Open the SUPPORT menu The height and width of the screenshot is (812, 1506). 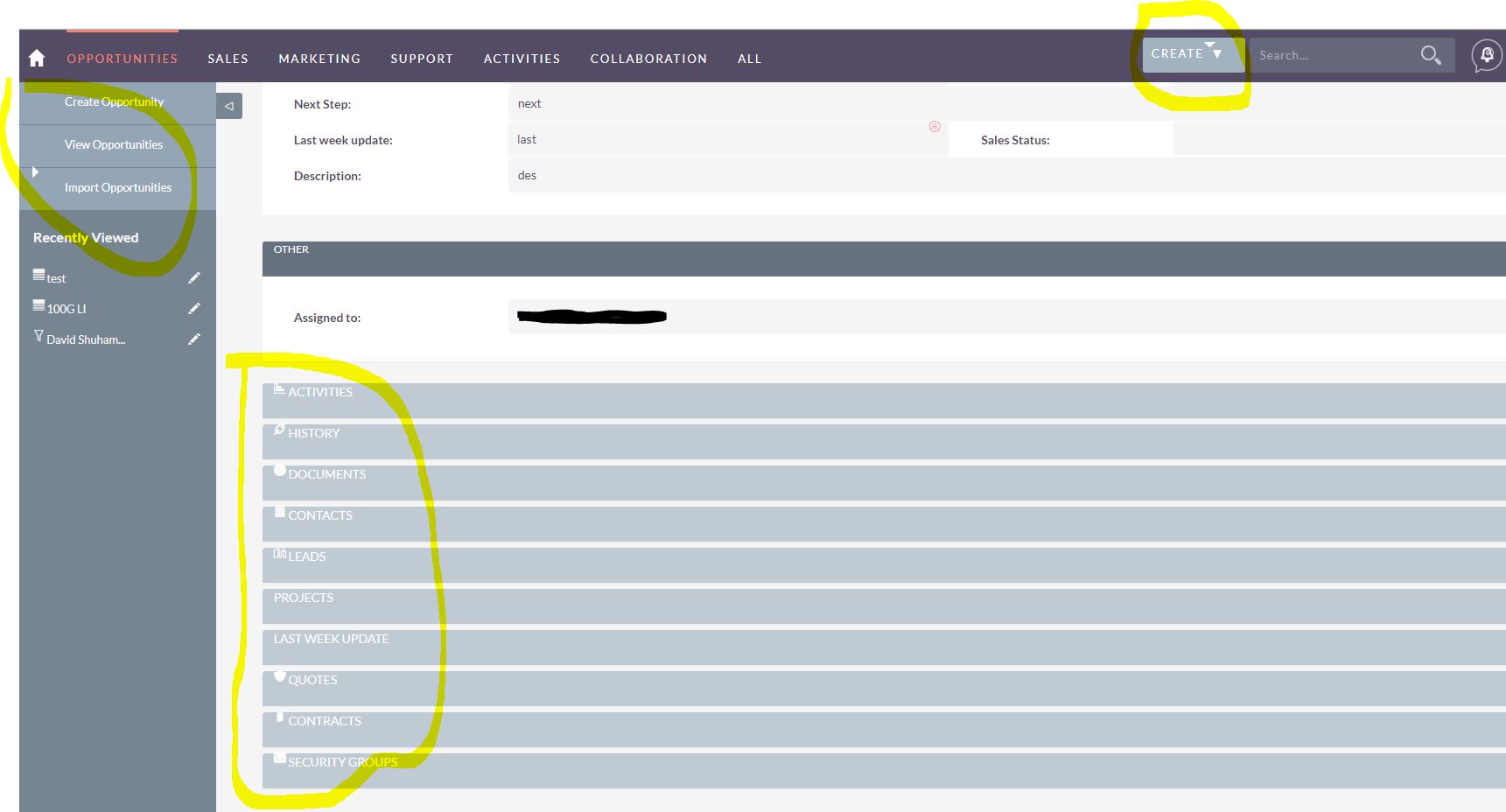coord(422,59)
